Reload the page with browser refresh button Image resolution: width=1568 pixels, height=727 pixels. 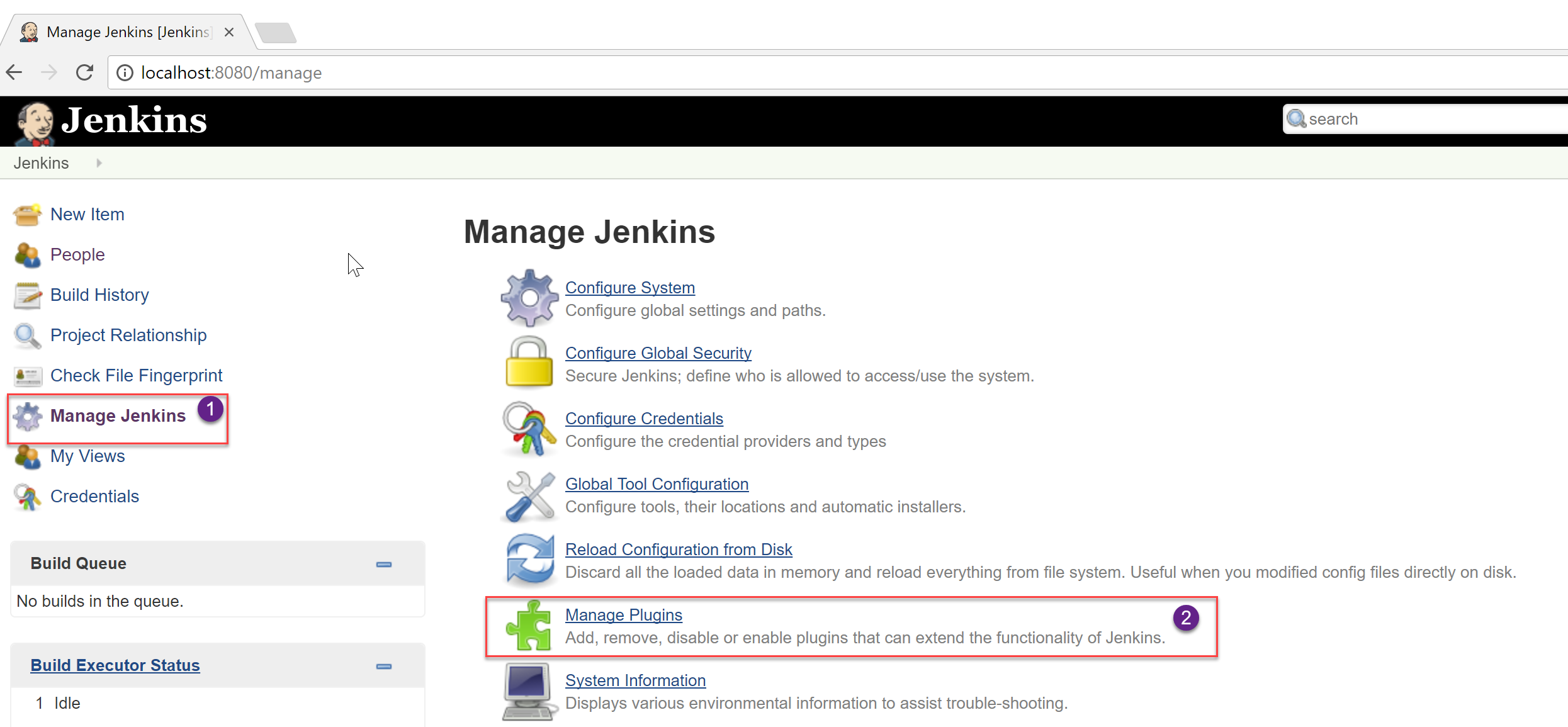click(84, 72)
